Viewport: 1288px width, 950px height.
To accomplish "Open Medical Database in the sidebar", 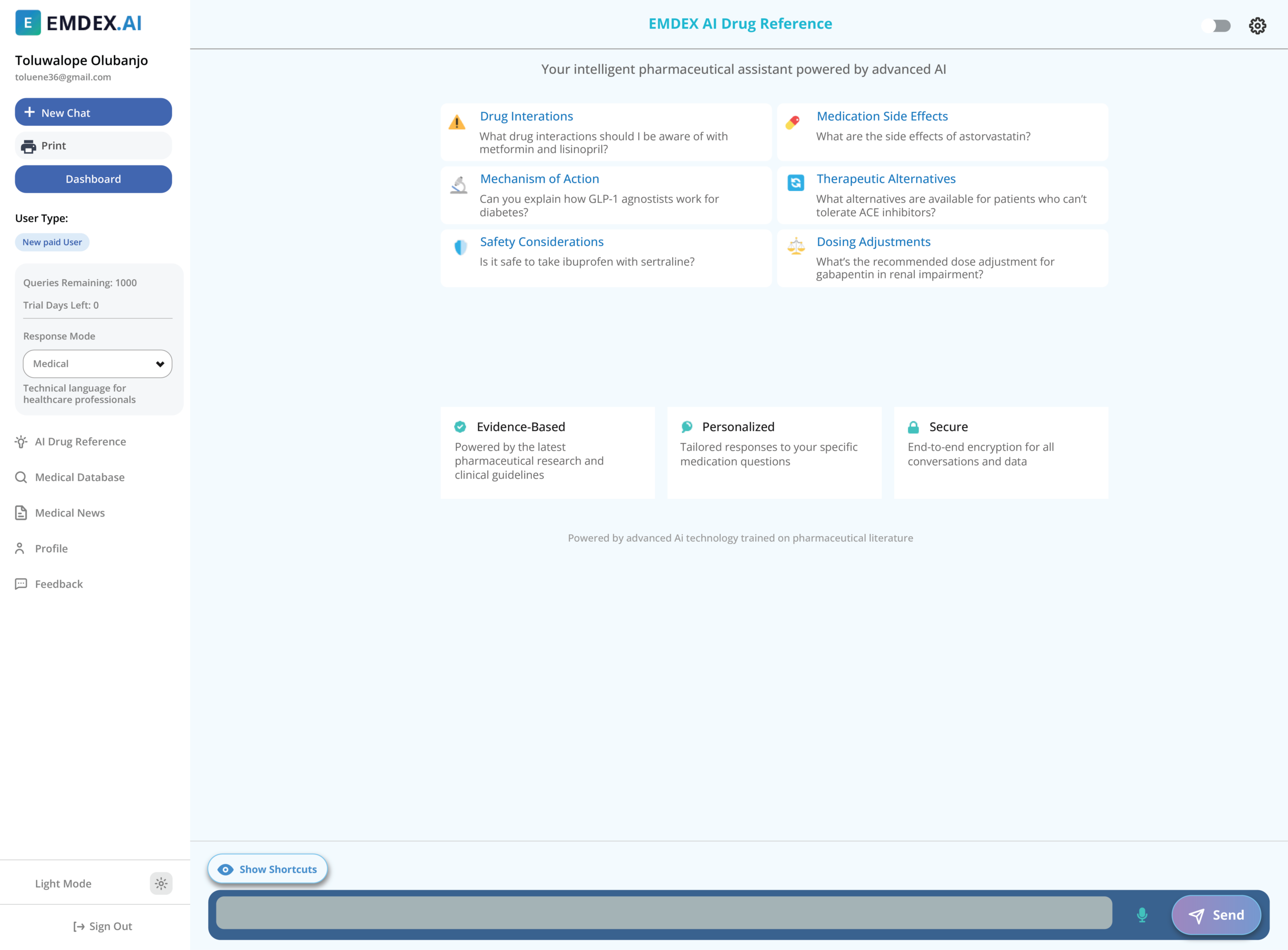I will (x=79, y=477).
